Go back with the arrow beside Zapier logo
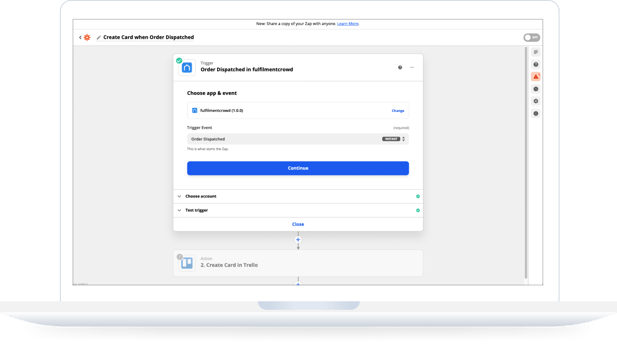 tap(80, 37)
